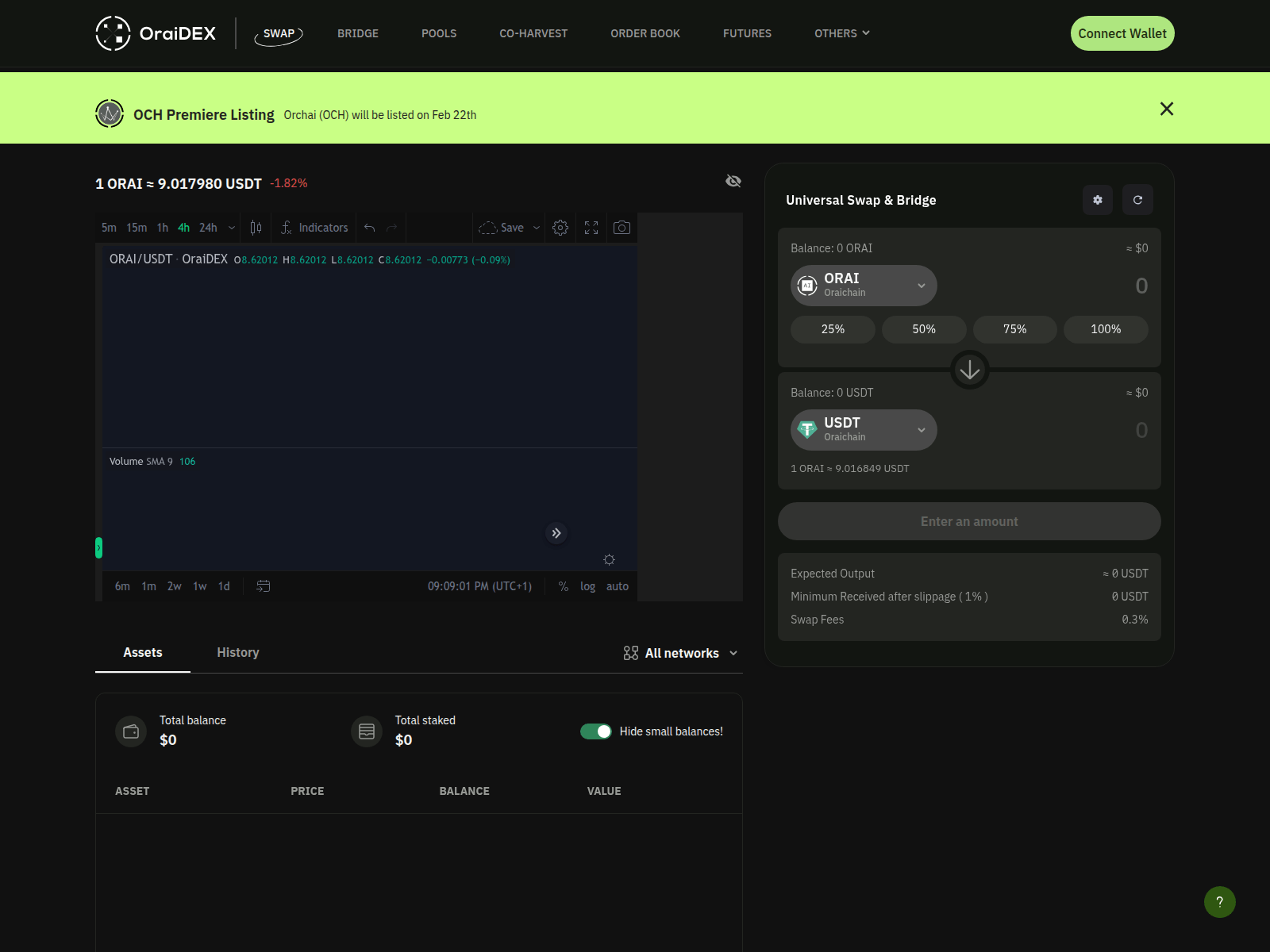Click the ORAI/USDT OraiDEX chart symbol label

168,259
